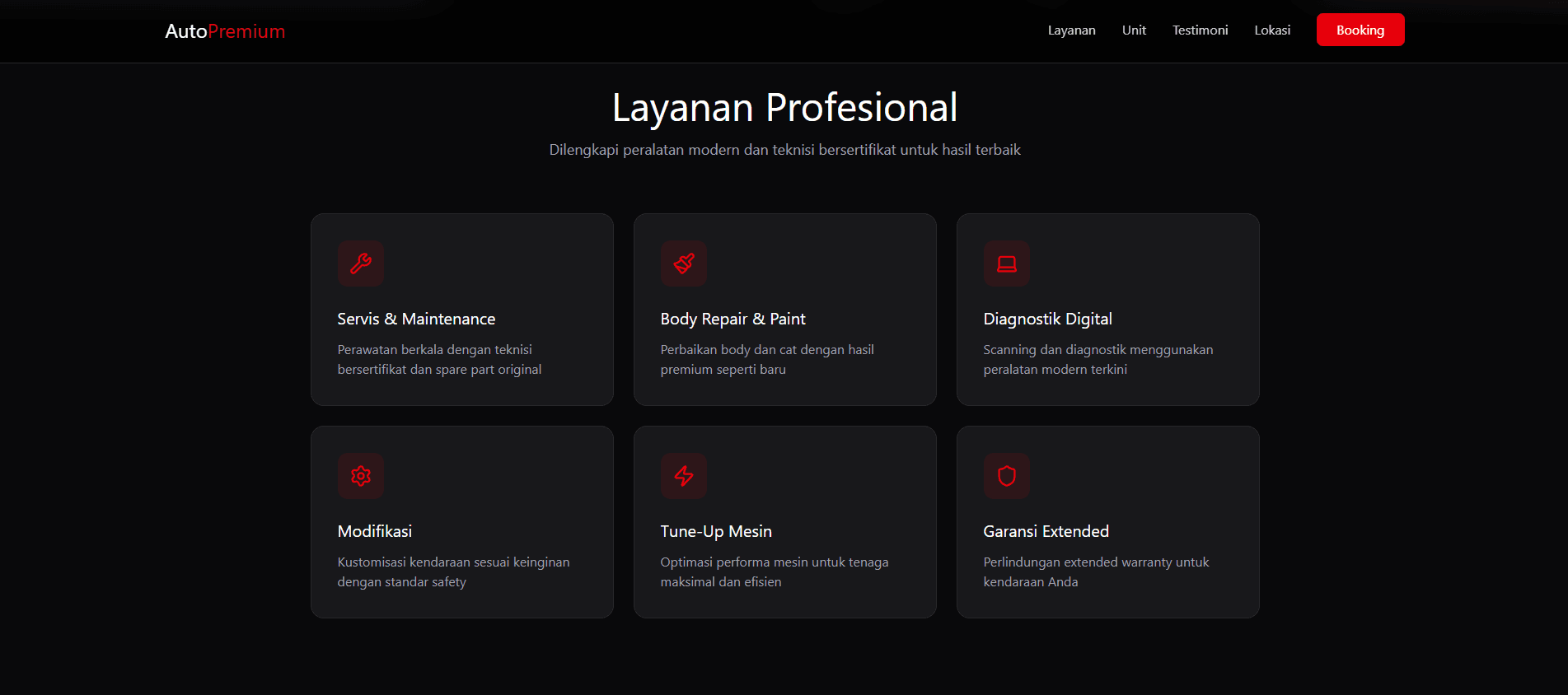Image resolution: width=1568 pixels, height=695 pixels.
Task: Select the Body Repair & Paint heading
Action: 733,319
